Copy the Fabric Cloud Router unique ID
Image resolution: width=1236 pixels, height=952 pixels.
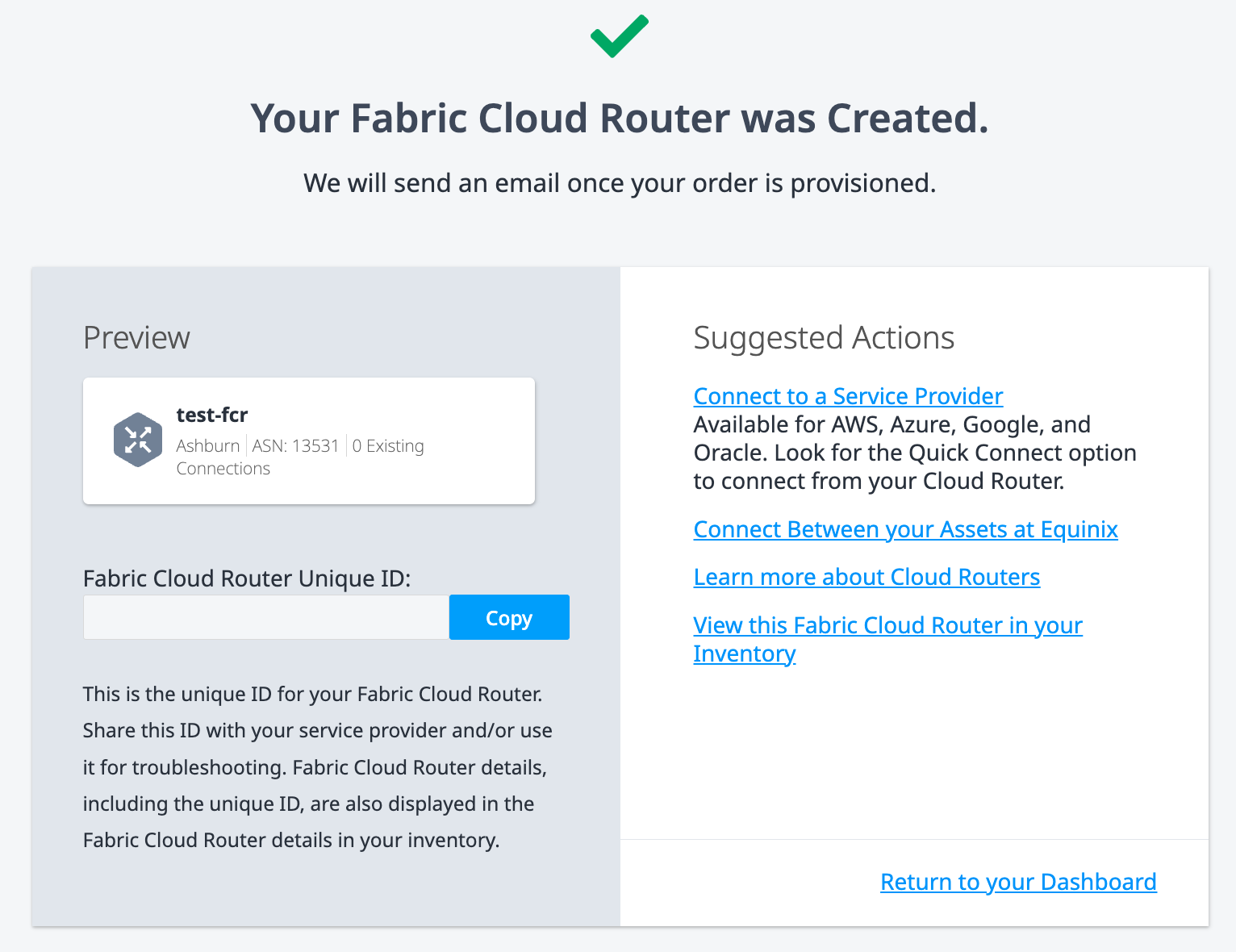(x=509, y=617)
